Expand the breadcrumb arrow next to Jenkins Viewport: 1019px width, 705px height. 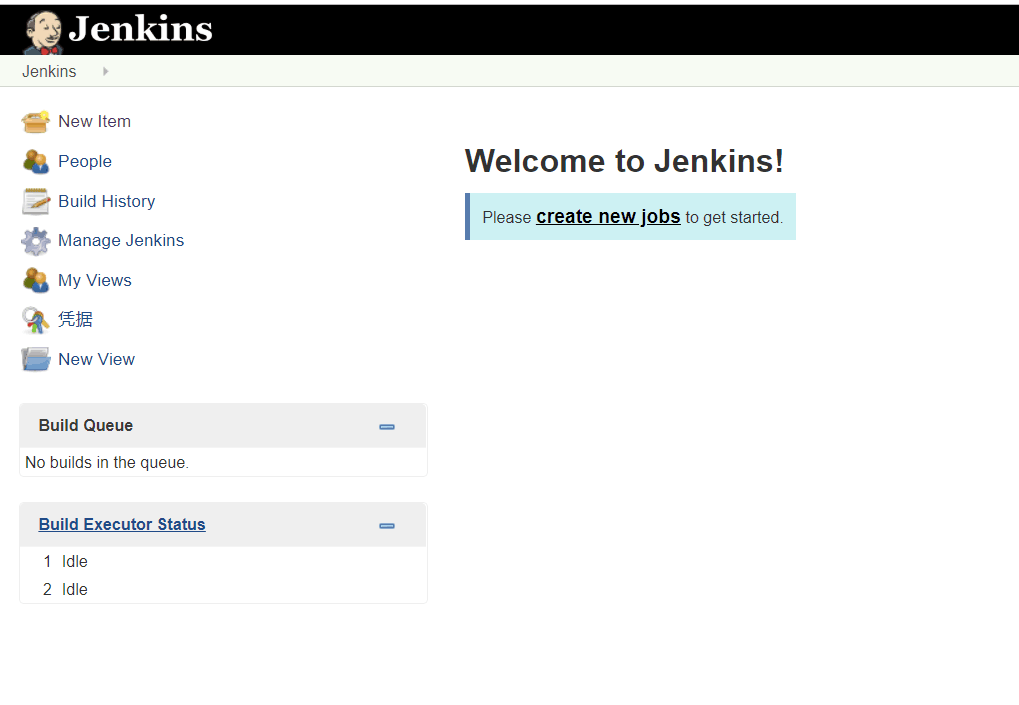point(105,71)
